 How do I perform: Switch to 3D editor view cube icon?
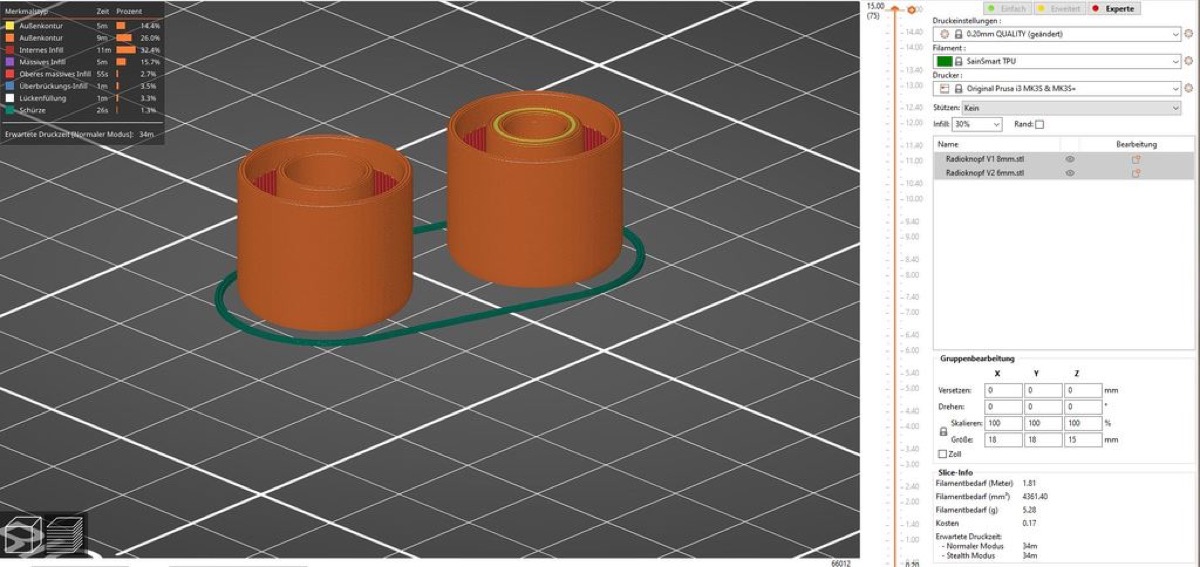click(x=22, y=534)
